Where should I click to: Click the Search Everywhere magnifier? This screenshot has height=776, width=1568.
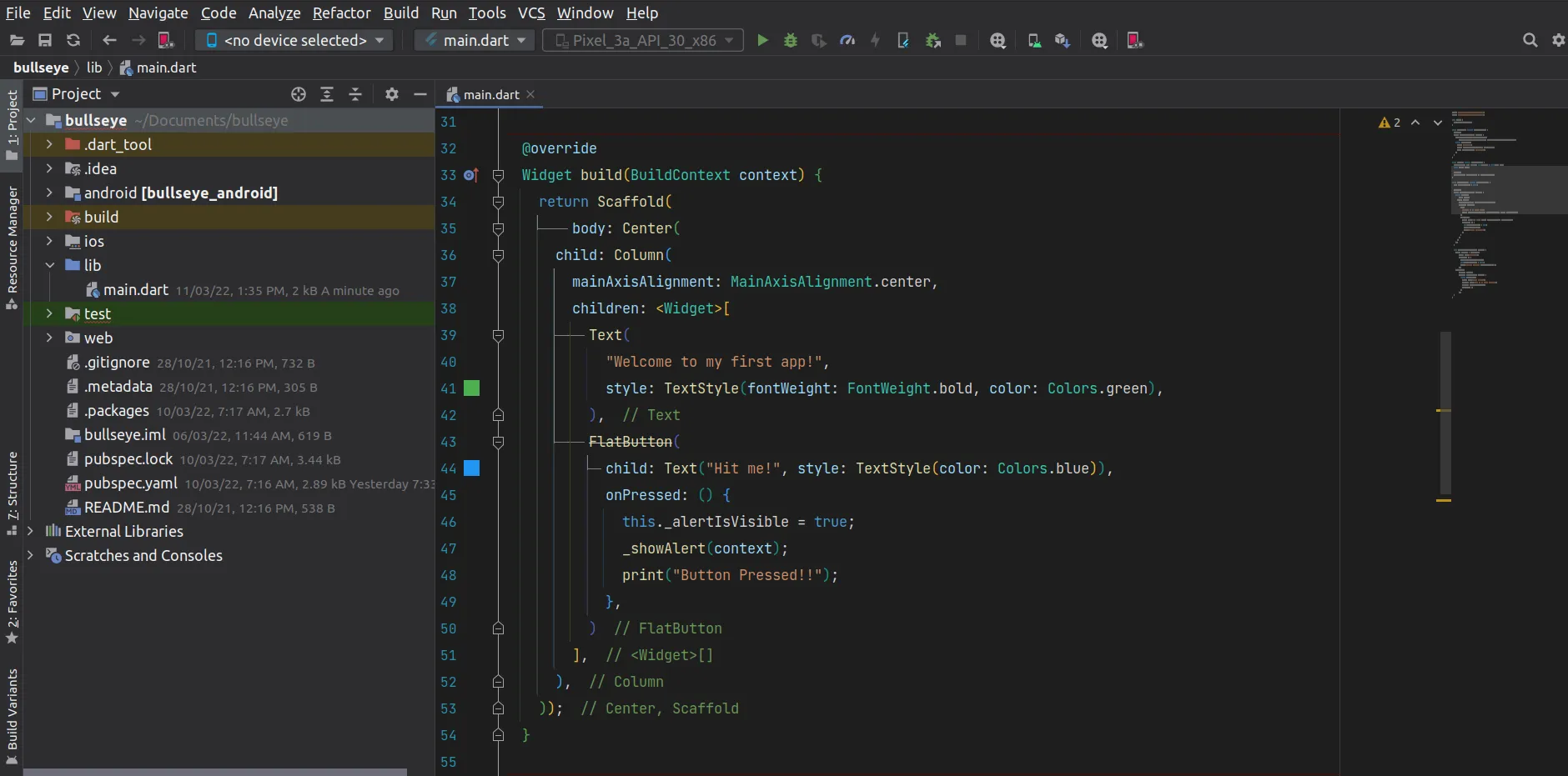pos(1530,40)
